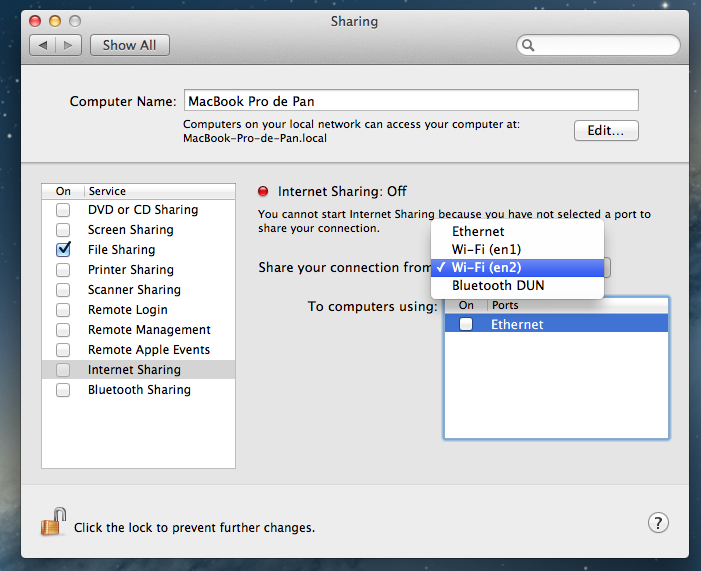Screen dimensions: 701x571
Task: Click the red Internet Sharing status indicator
Action: click(x=264, y=192)
